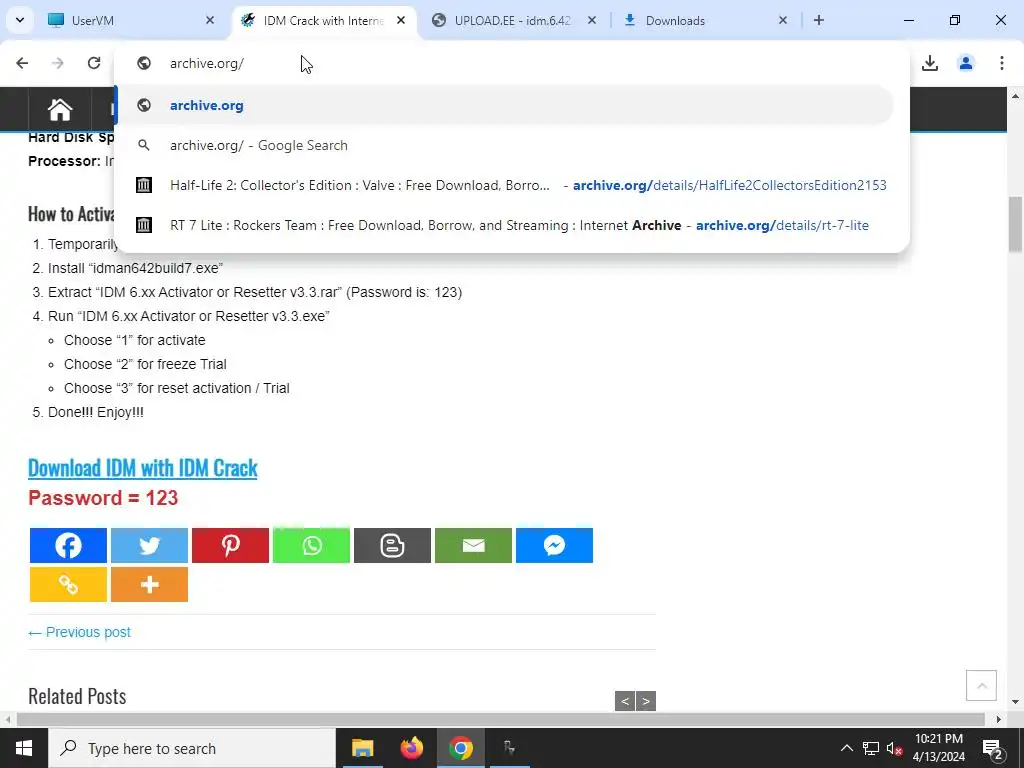Switch to the Downloads tab
This screenshot has height=768, width=1024.
click(705, 20)
